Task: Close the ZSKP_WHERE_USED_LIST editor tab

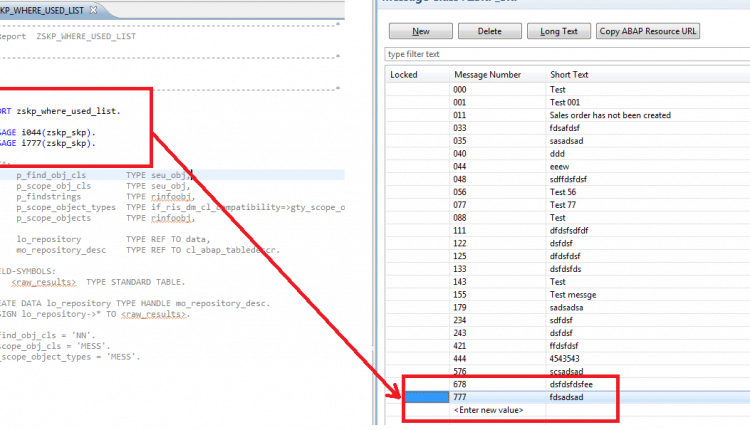Action: tap(93, 9)
